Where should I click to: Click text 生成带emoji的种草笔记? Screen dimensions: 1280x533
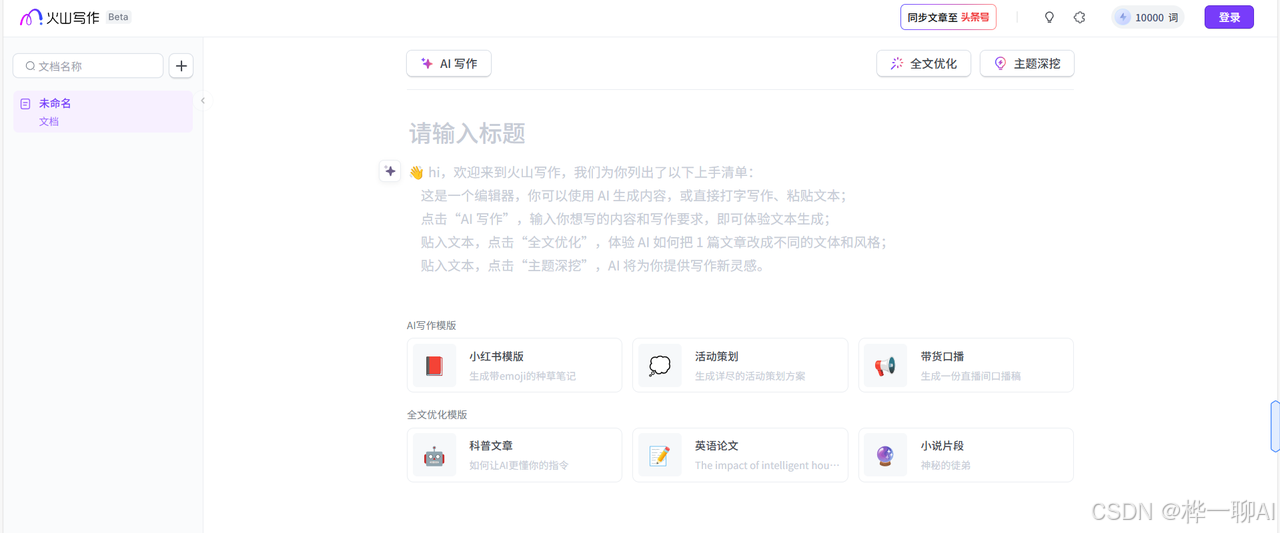click(x=523, y=376)
